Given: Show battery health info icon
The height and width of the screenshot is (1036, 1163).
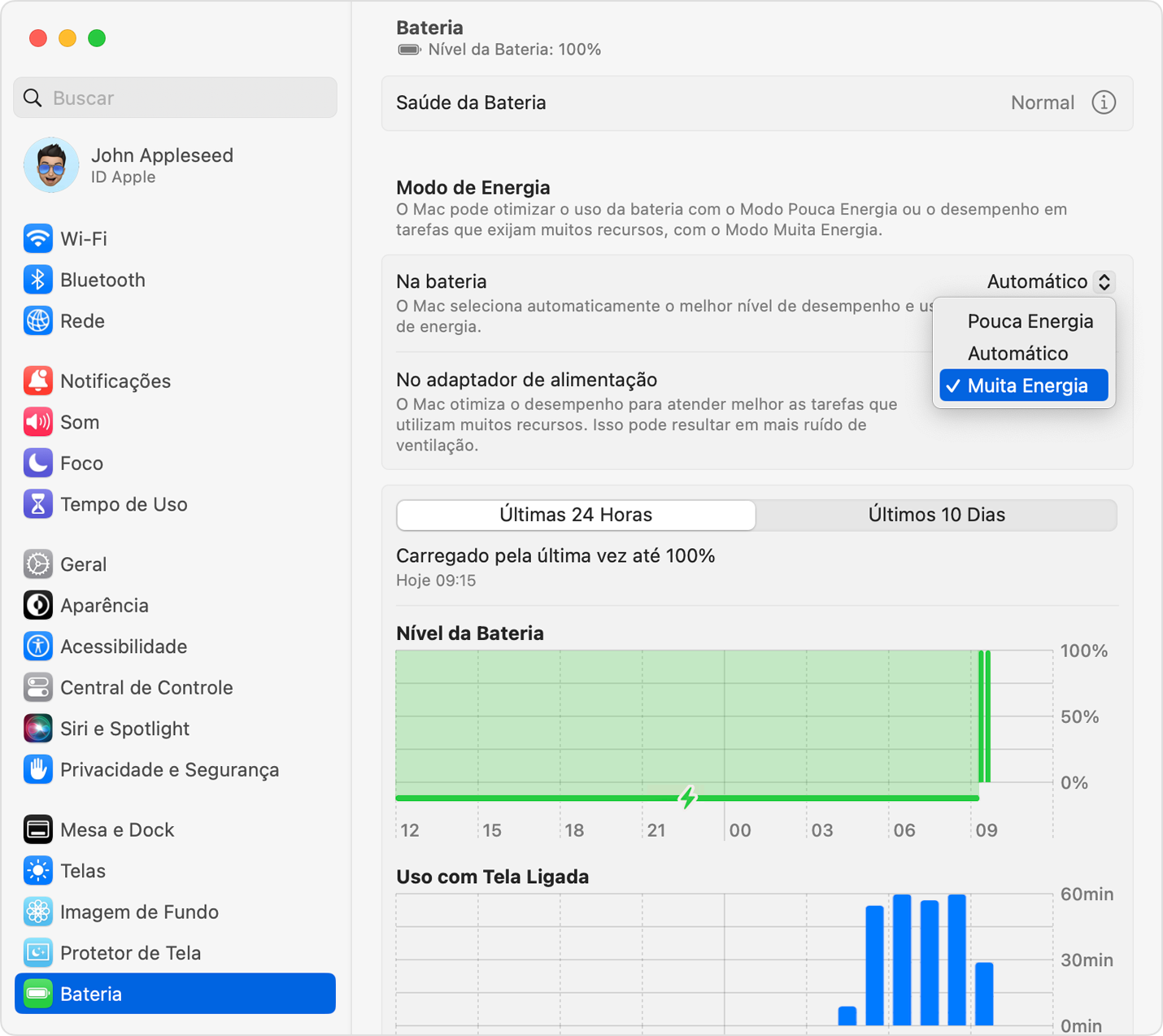Looking at the screenshot, I should point(1104,102).
